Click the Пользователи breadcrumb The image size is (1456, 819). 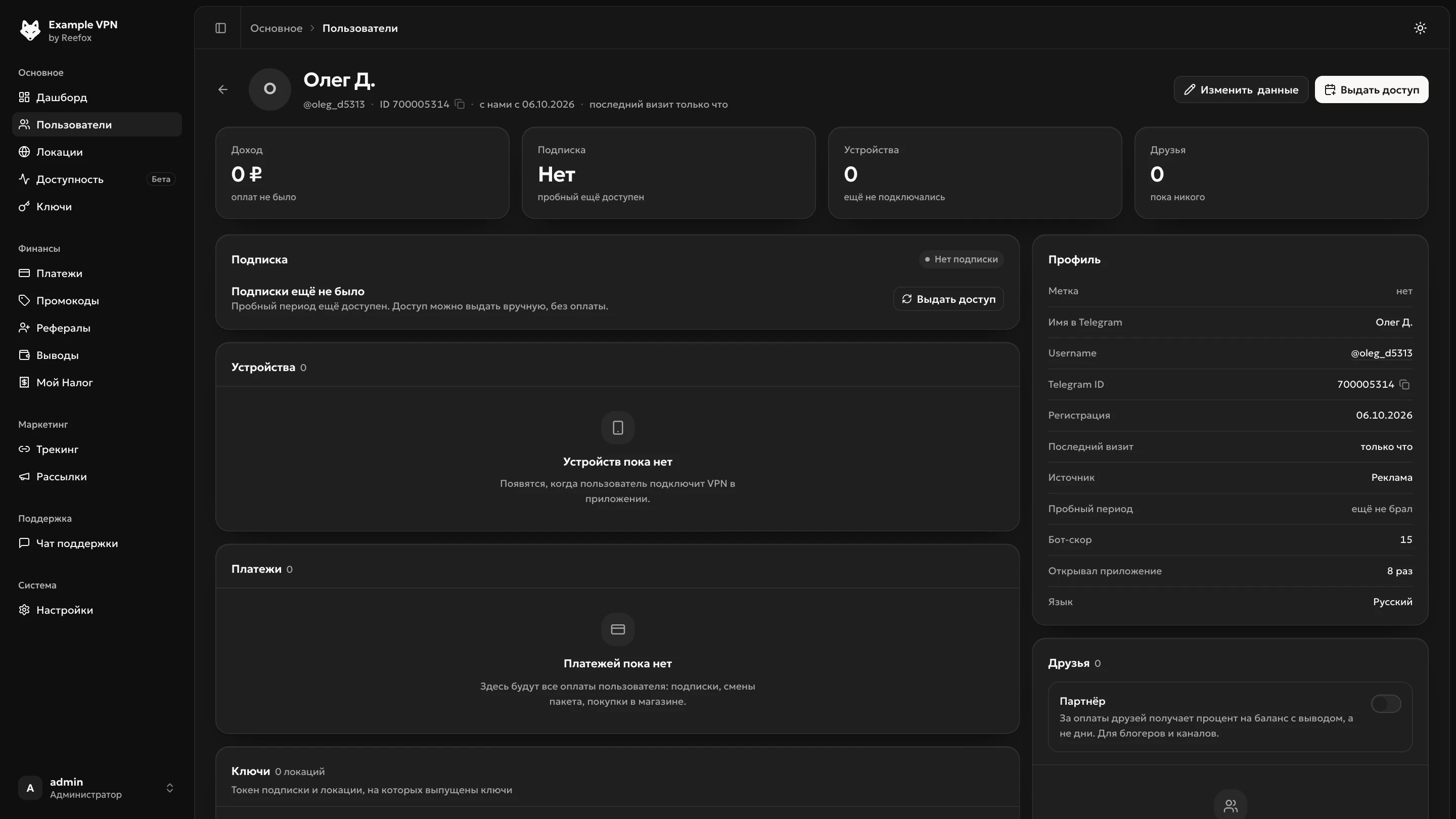coord(360,28)
